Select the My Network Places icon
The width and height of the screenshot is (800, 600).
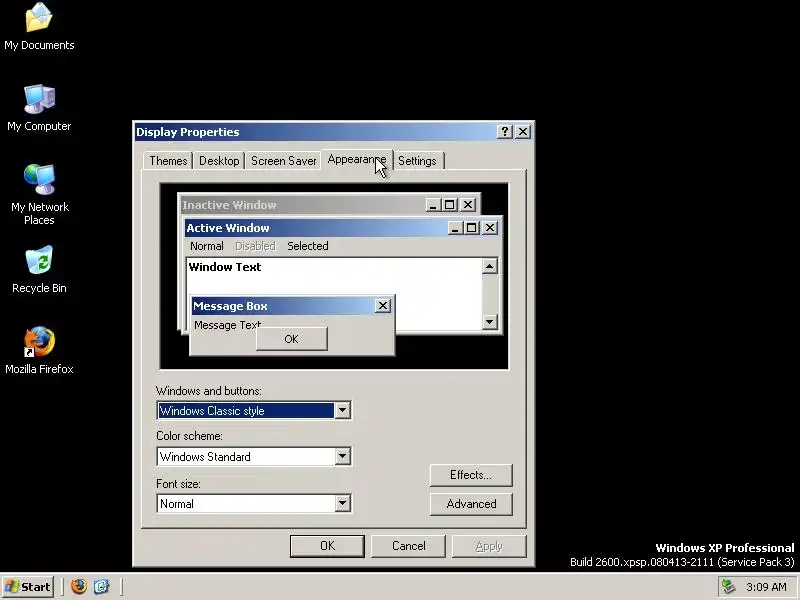(x=39, y=195)
